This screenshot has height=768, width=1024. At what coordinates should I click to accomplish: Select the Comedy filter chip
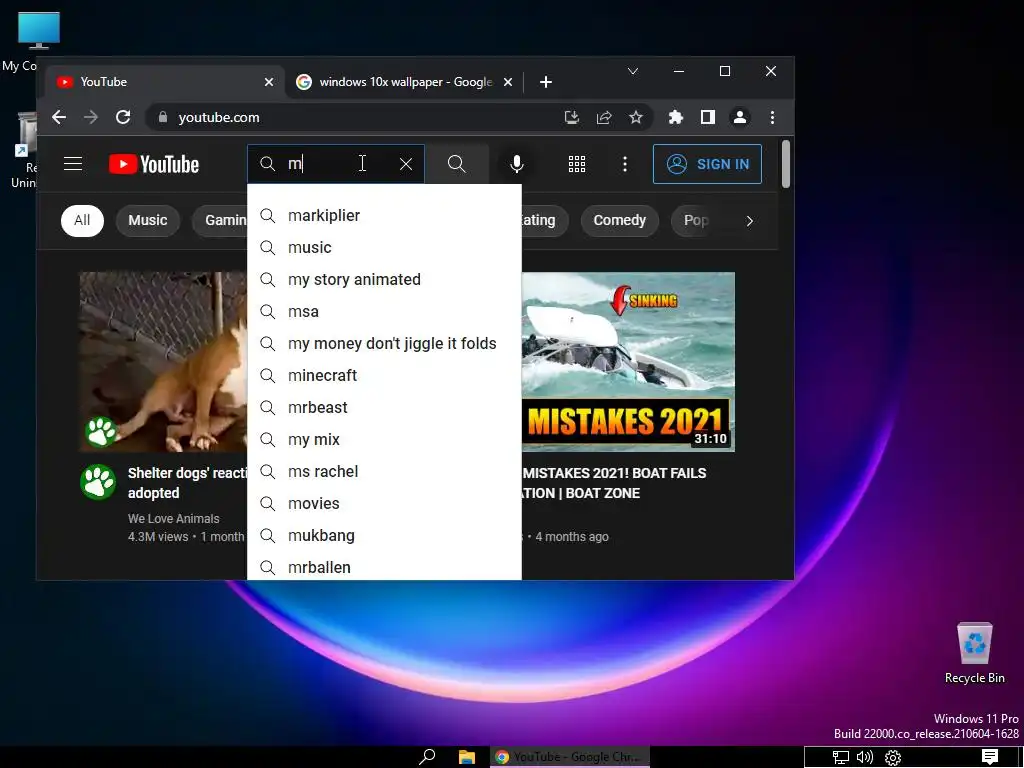pyautogui.click(x=619, y=220)
